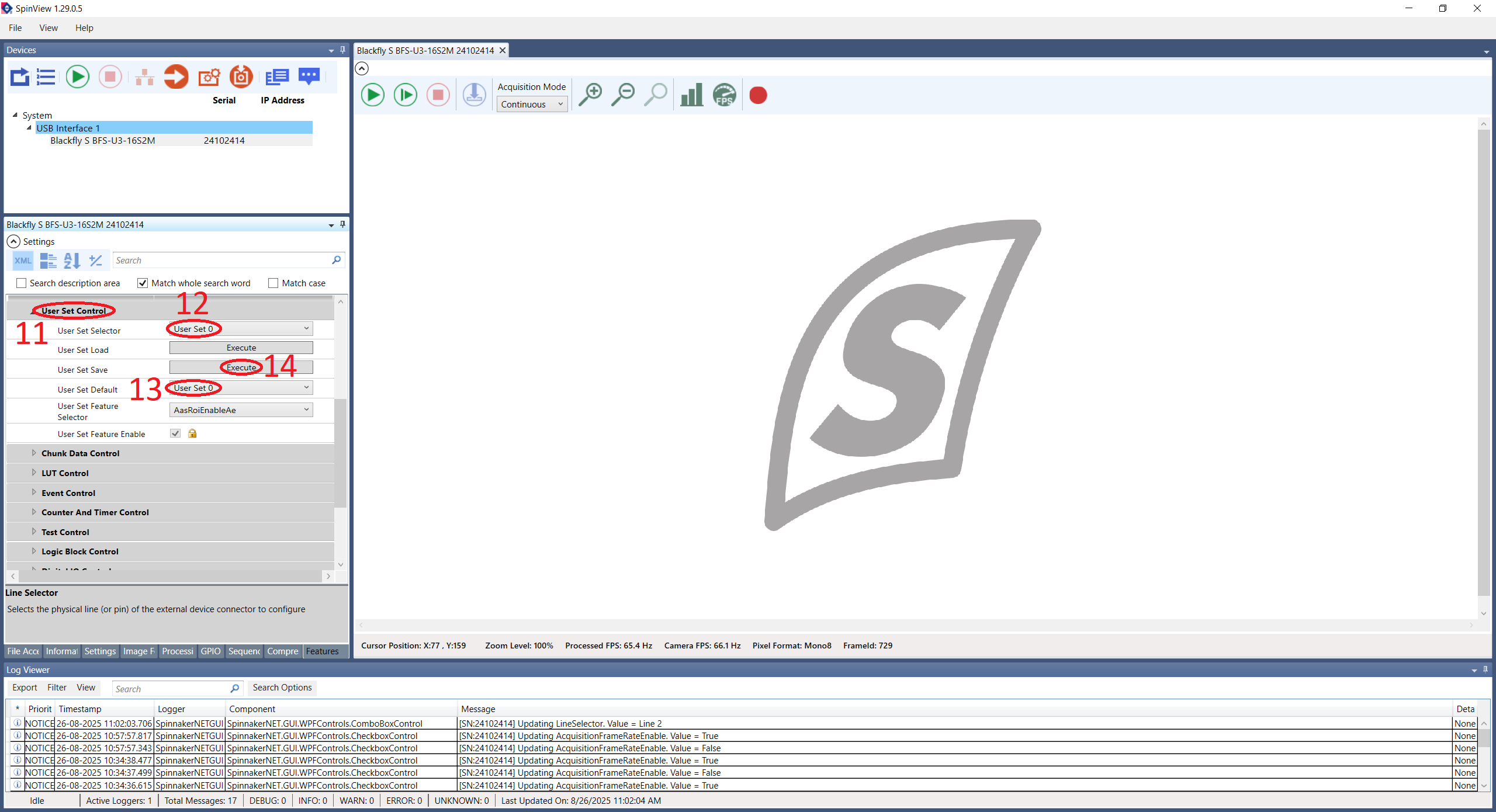Switch to the GPIO tab
1496x812 pixels.
[210, 651]
